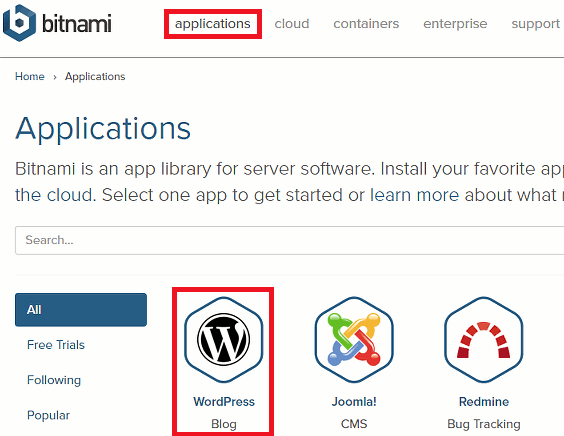Focus the Search input field
The width and height of the screenshot is (564, 436).
(x=290, y=240)
